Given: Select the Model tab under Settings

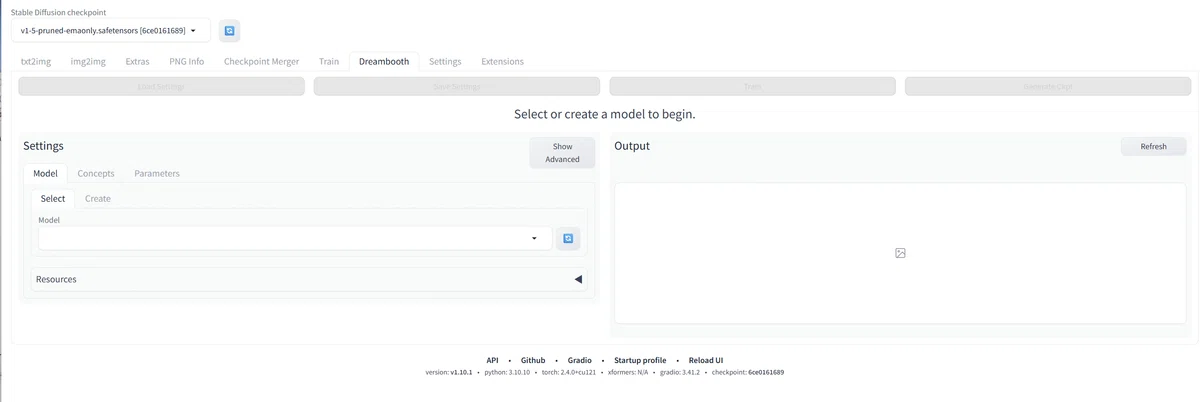Looking at the screenshot, I should point(45,173).
